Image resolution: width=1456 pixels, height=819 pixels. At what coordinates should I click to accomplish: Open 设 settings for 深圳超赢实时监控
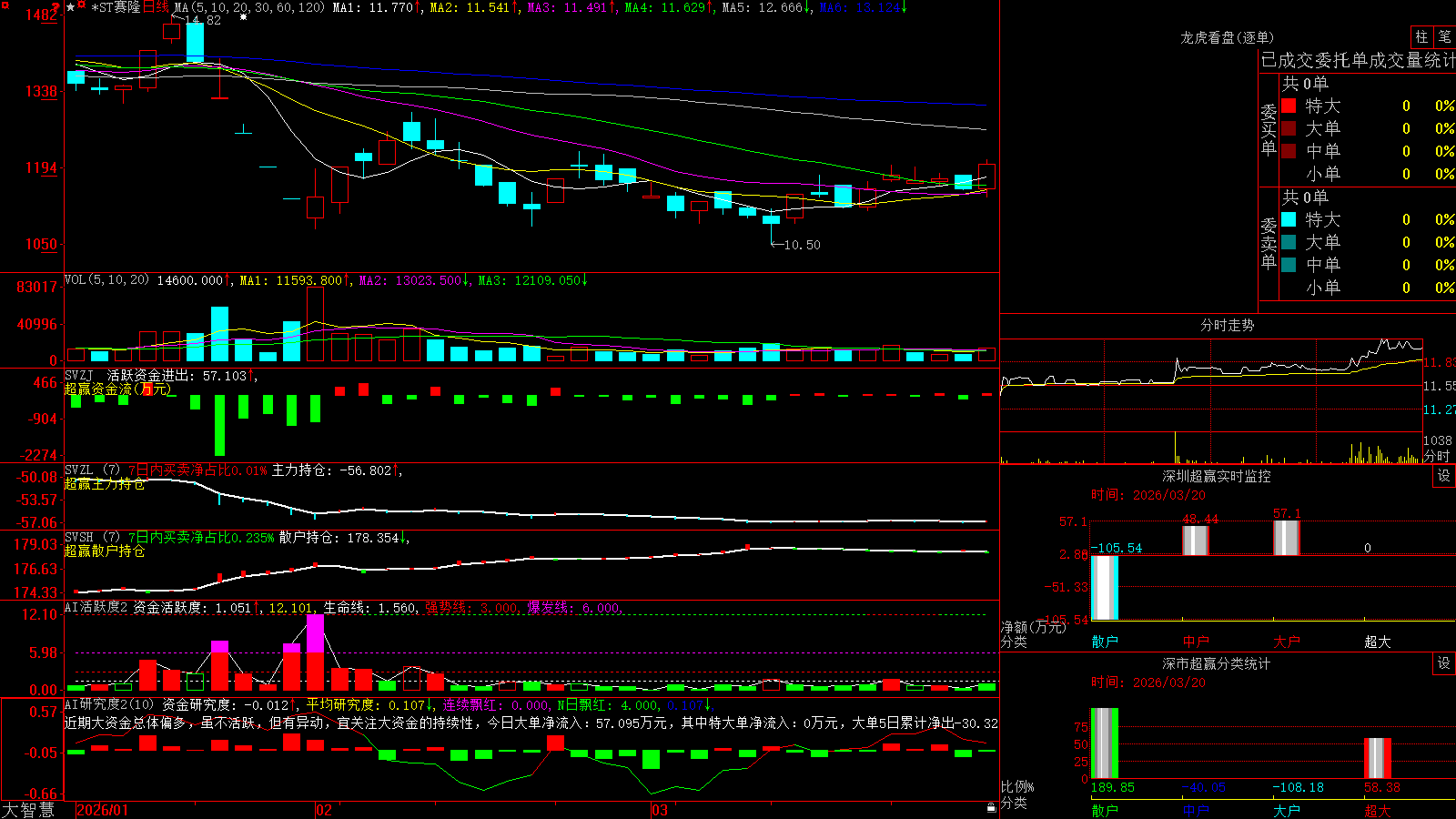coord(1444,476)
